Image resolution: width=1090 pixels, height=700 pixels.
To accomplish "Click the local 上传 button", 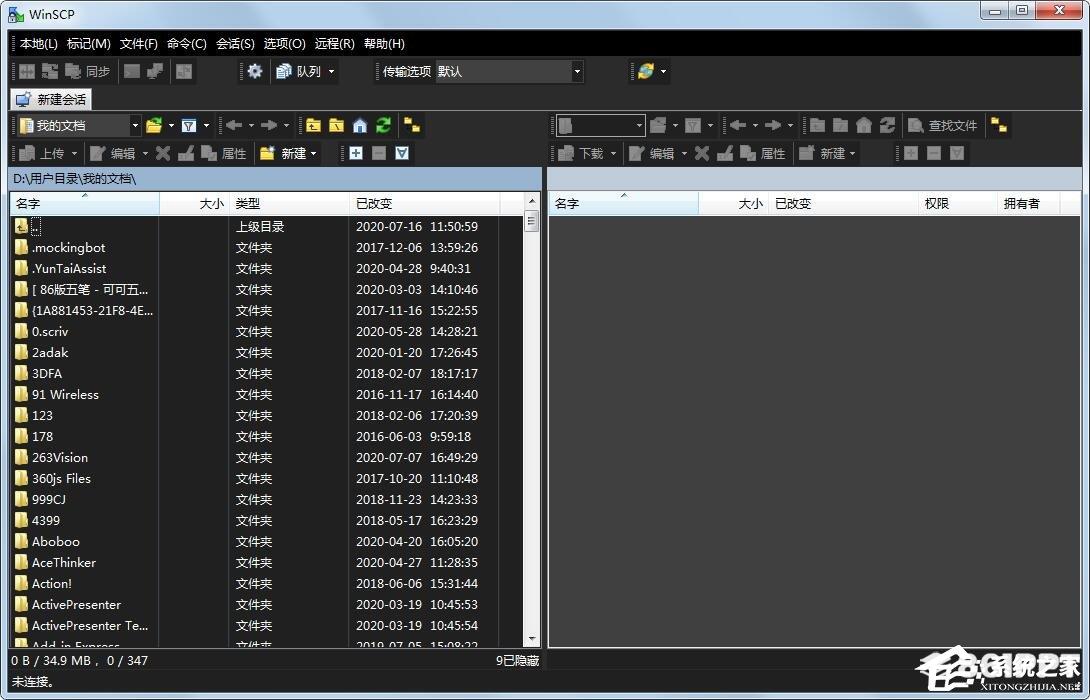I will (43, 153).
